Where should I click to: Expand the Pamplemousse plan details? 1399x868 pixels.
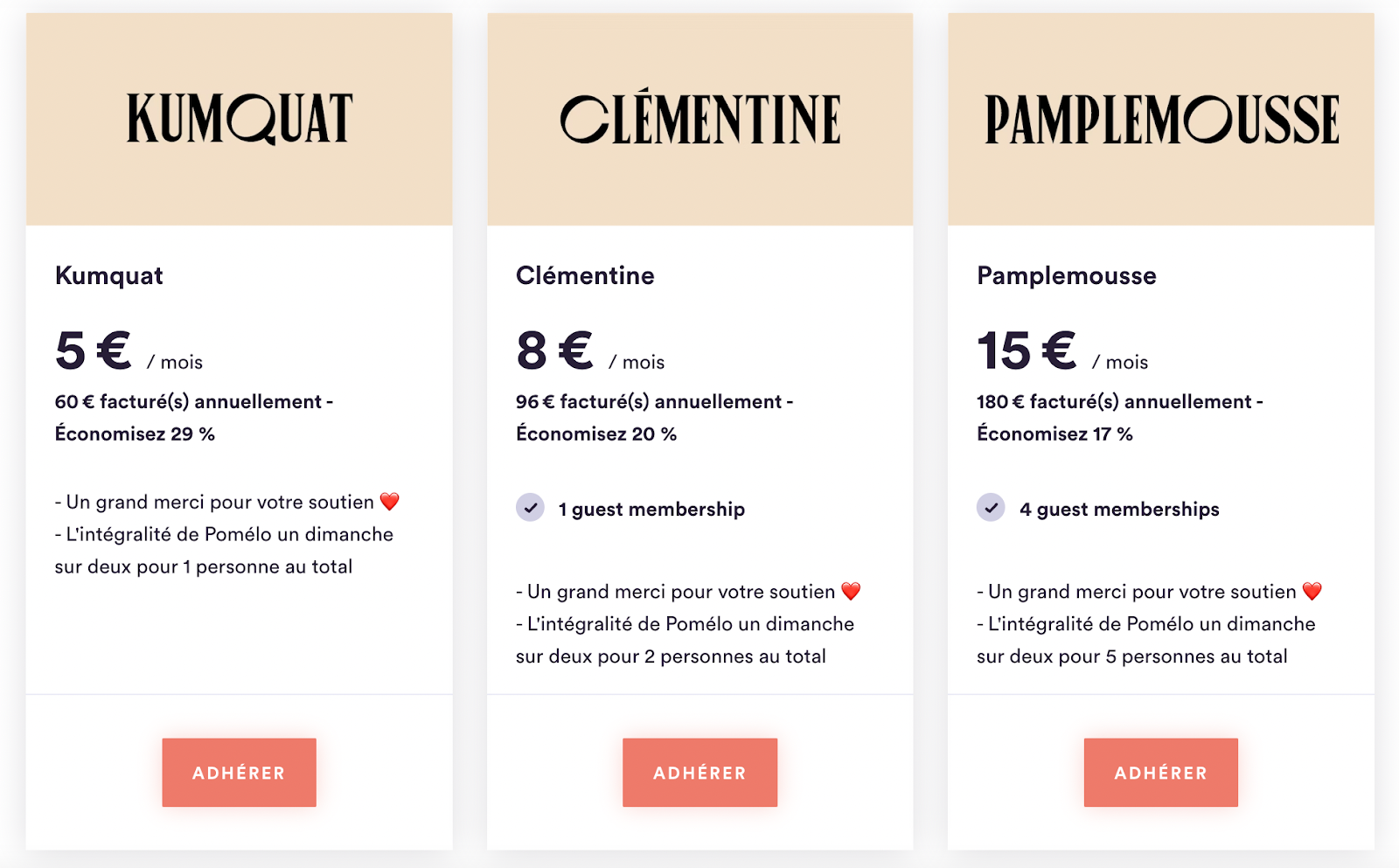coord(1065,275)
